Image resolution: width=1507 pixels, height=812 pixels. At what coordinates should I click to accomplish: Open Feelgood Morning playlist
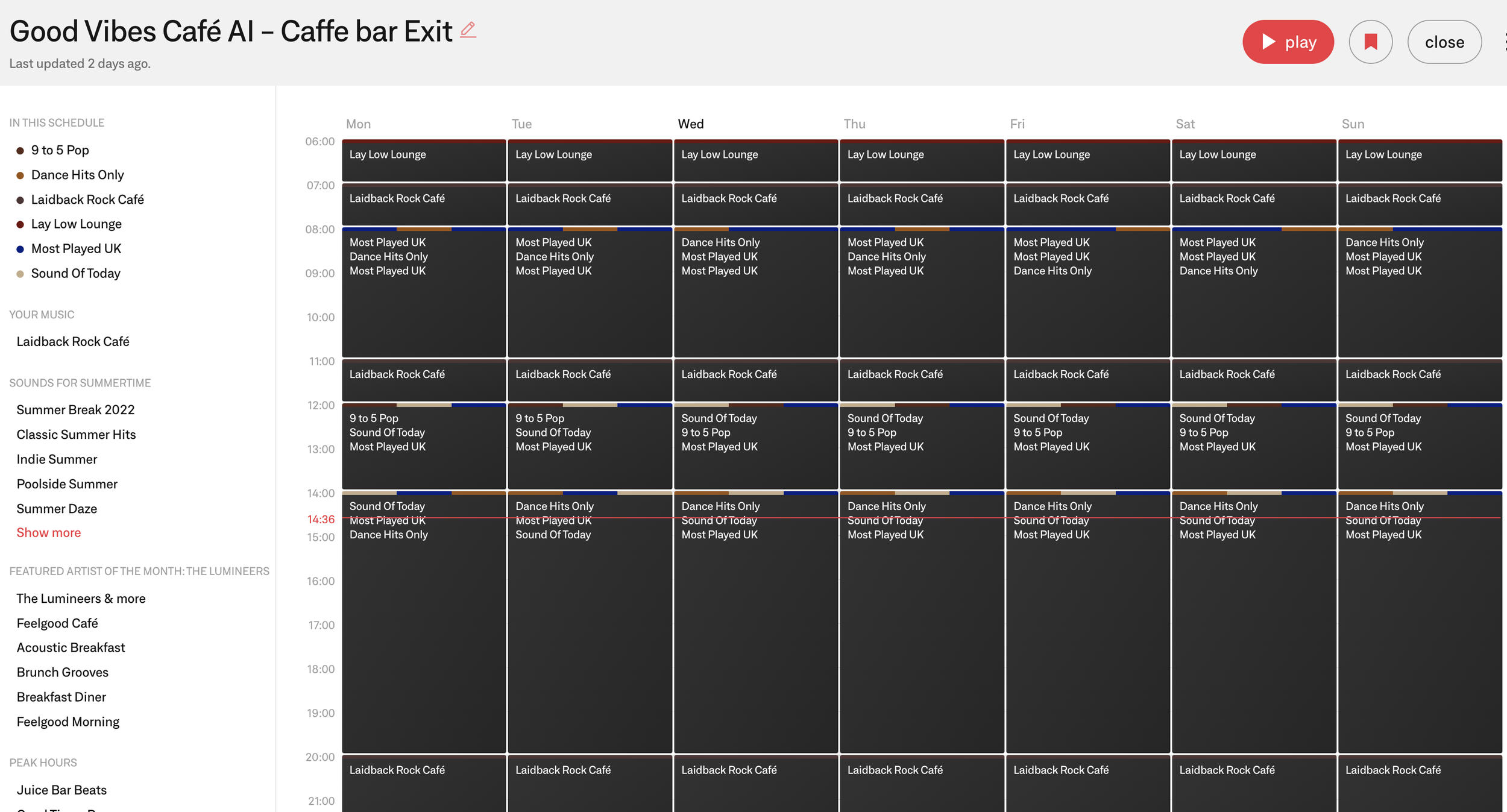pos(68,721)
